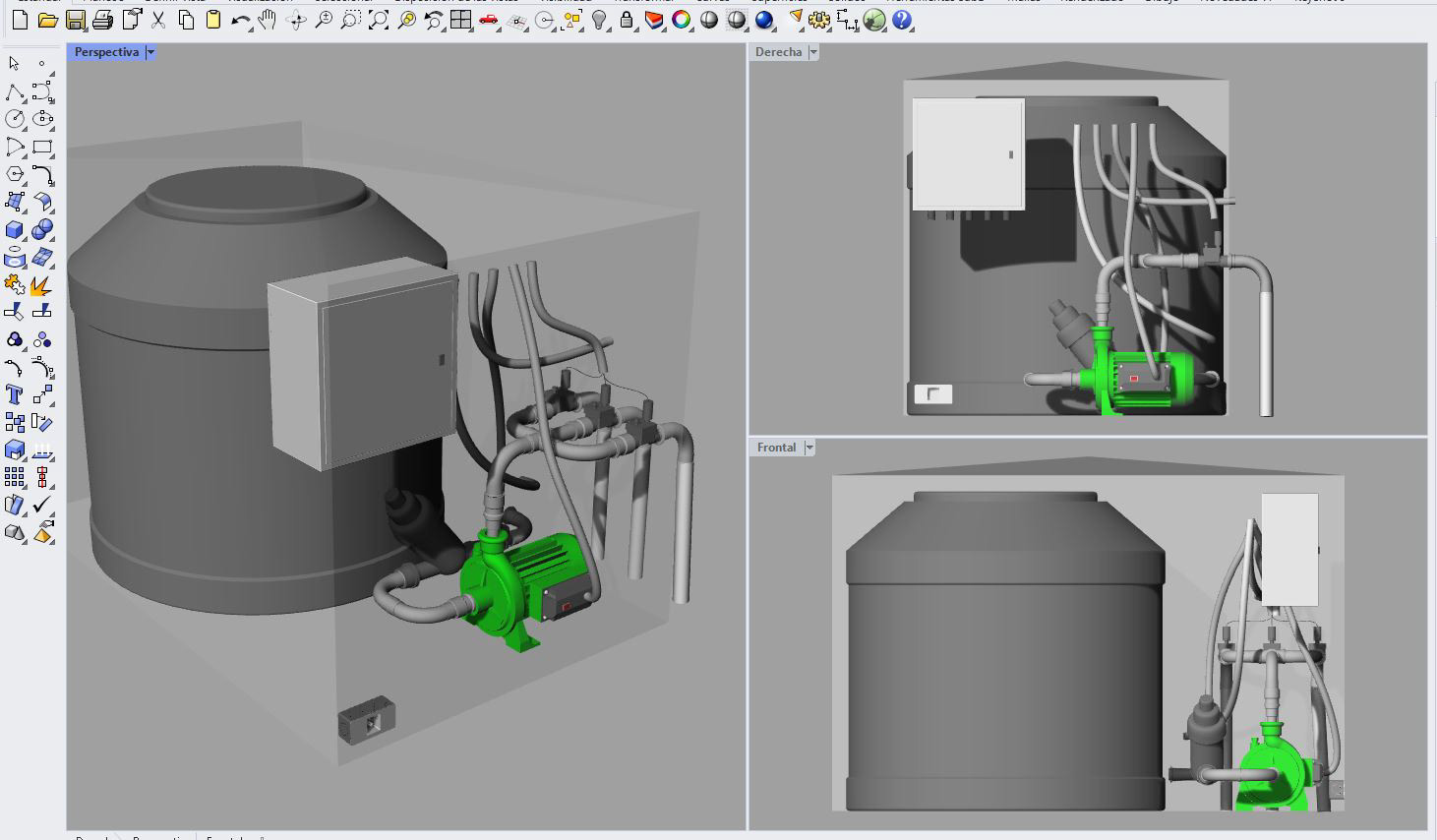Cut selection with the scissors icon
Image resolution: width=1437 pixels, height=840 pixels.
[157, 20]
